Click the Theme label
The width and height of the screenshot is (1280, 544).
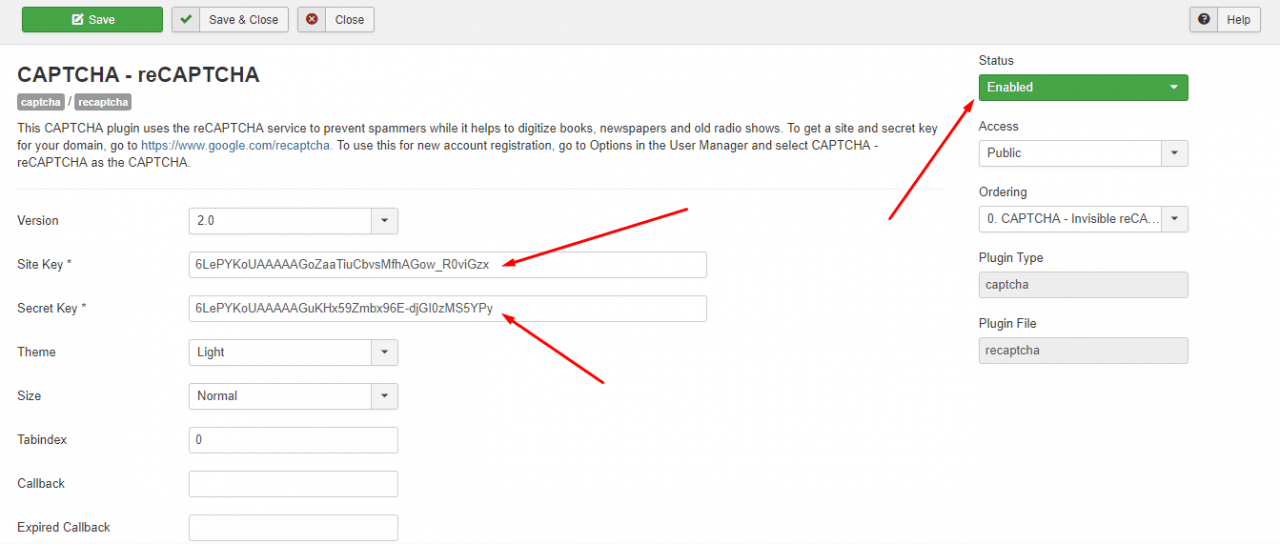(37, 352)
